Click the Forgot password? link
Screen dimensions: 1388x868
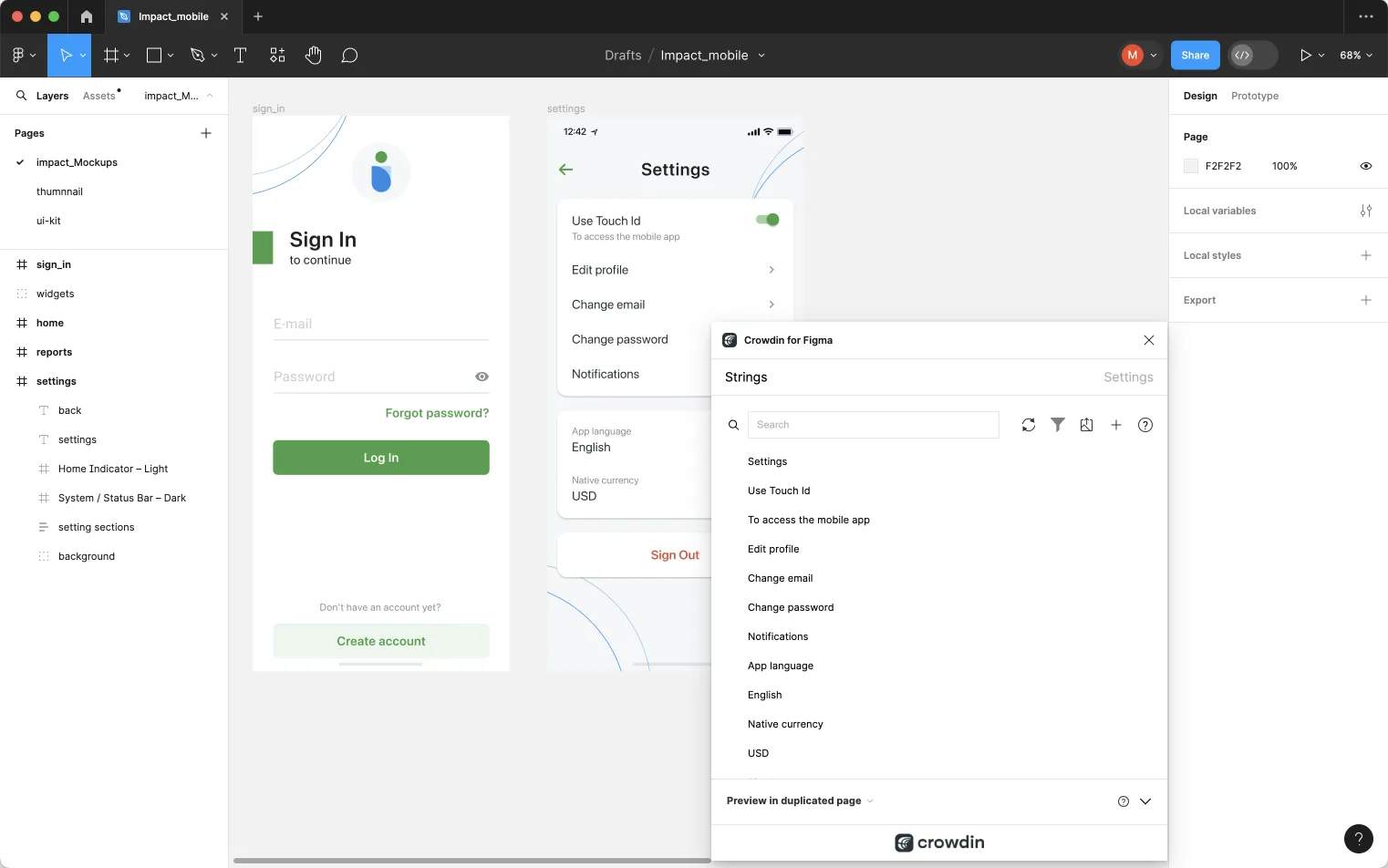coord(437,413)
